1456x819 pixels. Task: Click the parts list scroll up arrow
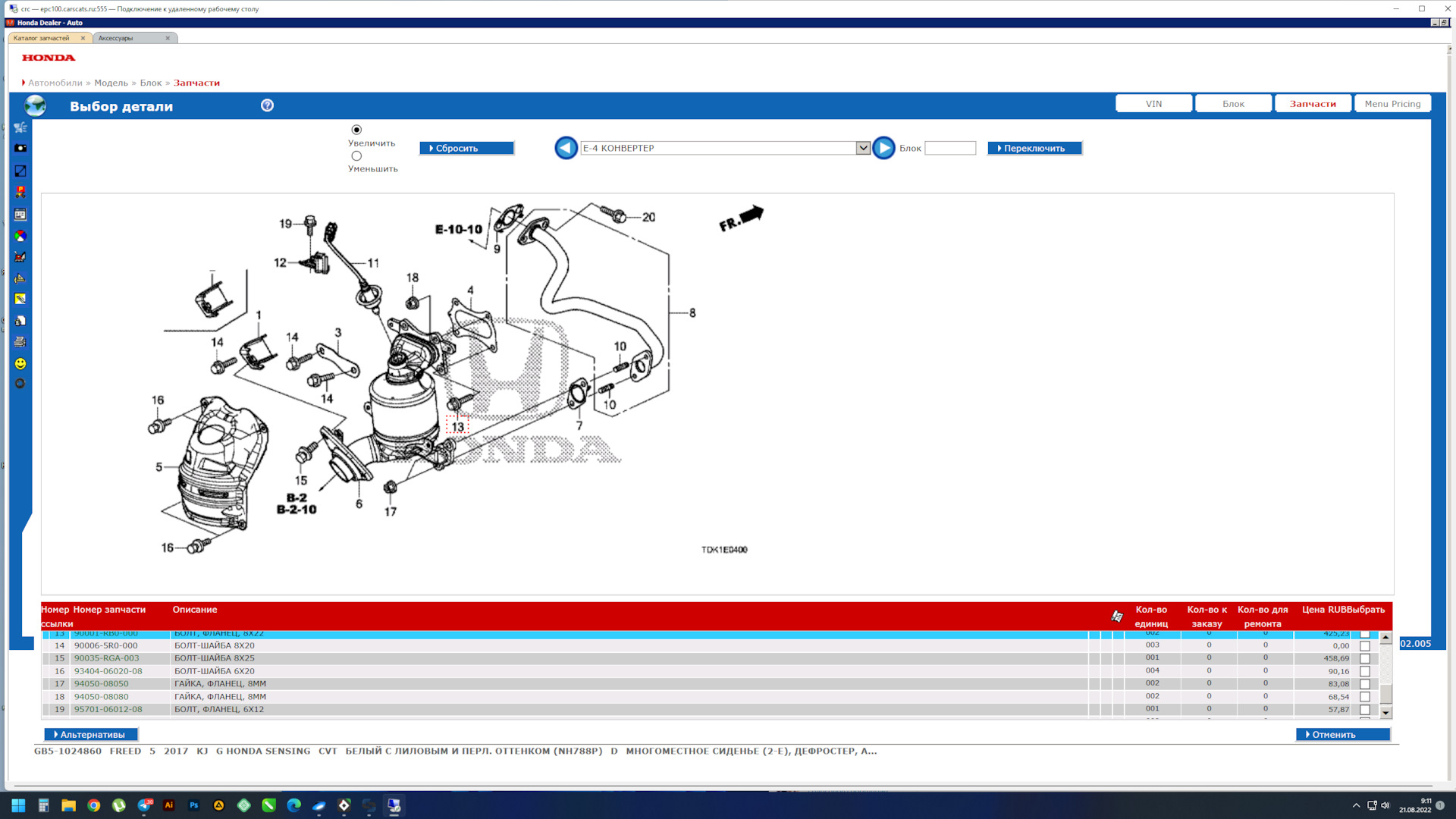coord(1385,638)
